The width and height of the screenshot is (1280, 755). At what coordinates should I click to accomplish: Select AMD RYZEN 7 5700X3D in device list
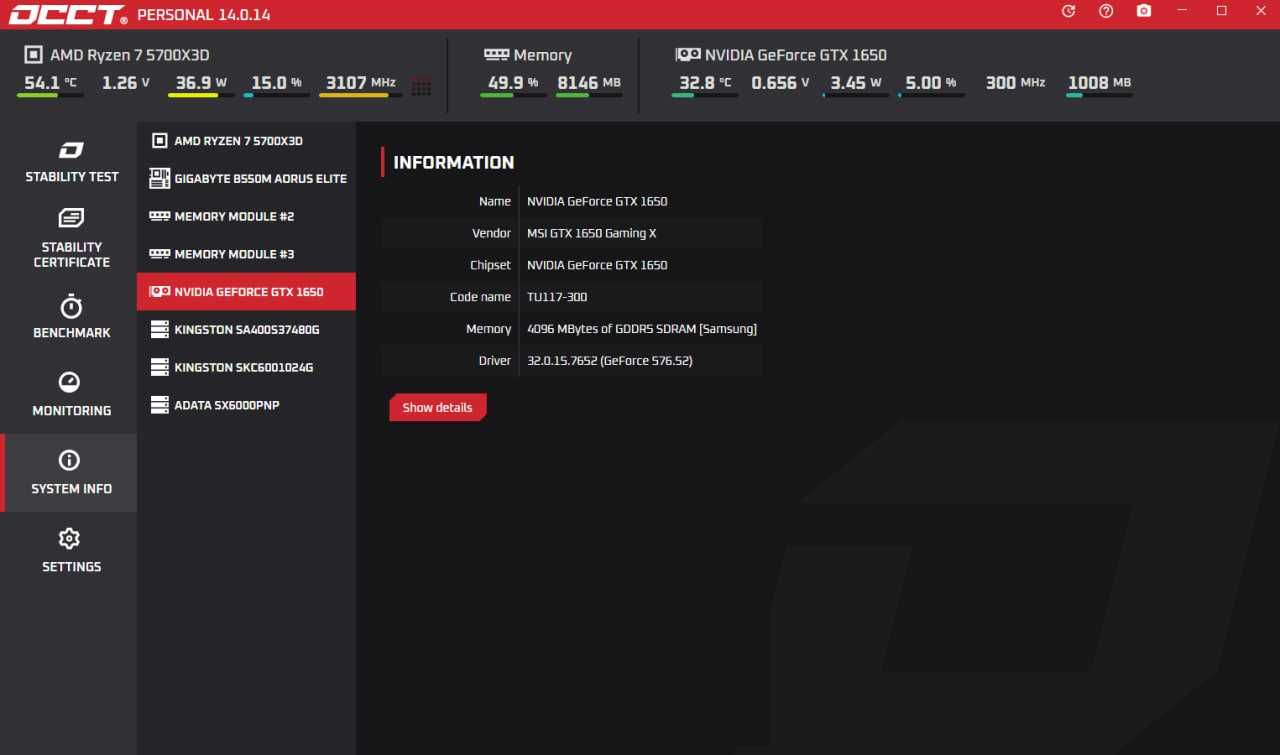[x=246, y=141]
